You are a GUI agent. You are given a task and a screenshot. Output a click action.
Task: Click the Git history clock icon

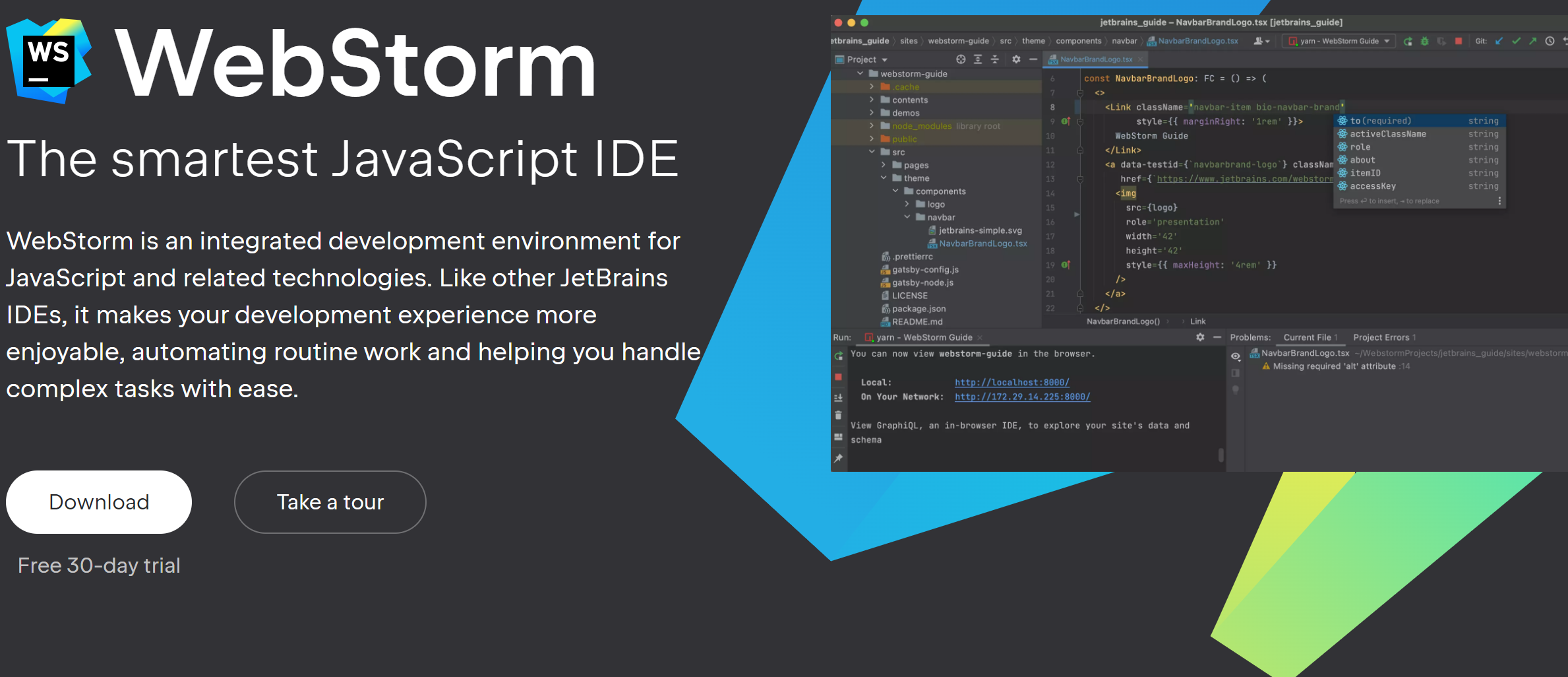pyautogui.click(x=1550, y=41)
